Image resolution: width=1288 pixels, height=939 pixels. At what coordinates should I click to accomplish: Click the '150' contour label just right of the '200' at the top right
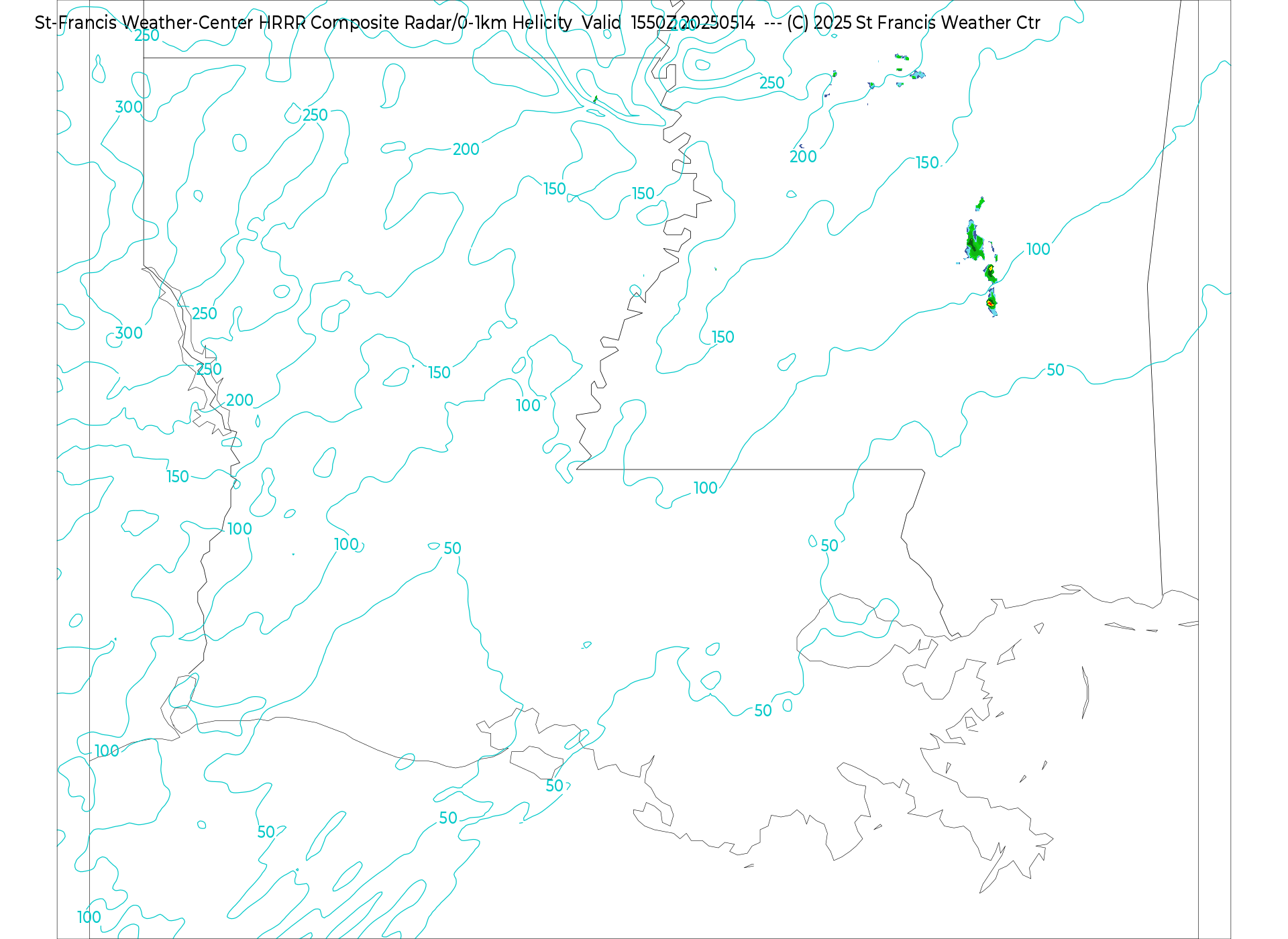pyautogui.click(x=927, y=163)
